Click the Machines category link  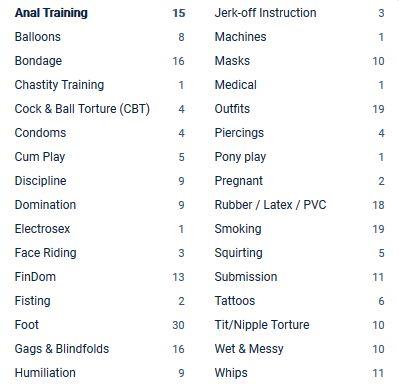click(x=241, y=37)
